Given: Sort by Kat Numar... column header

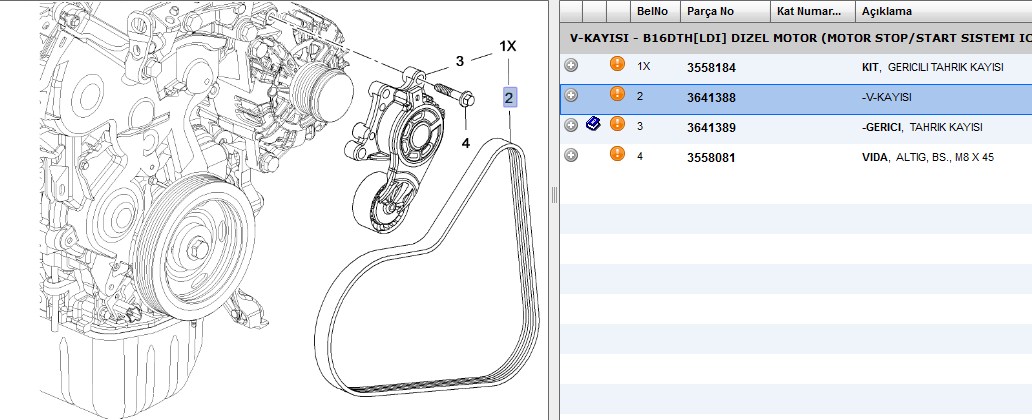Looking at the screenshot, I should coord(813,11).
